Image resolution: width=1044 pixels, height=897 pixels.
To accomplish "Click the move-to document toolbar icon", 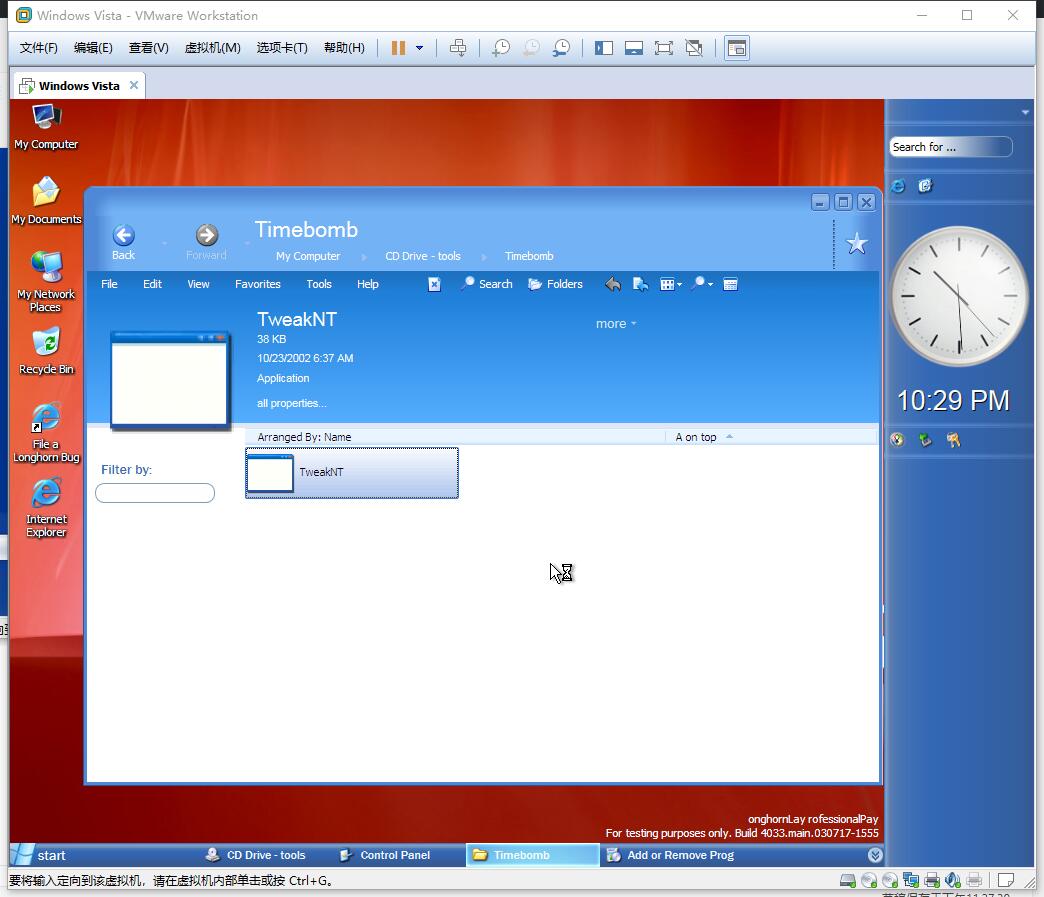I will tap(641, 285).
